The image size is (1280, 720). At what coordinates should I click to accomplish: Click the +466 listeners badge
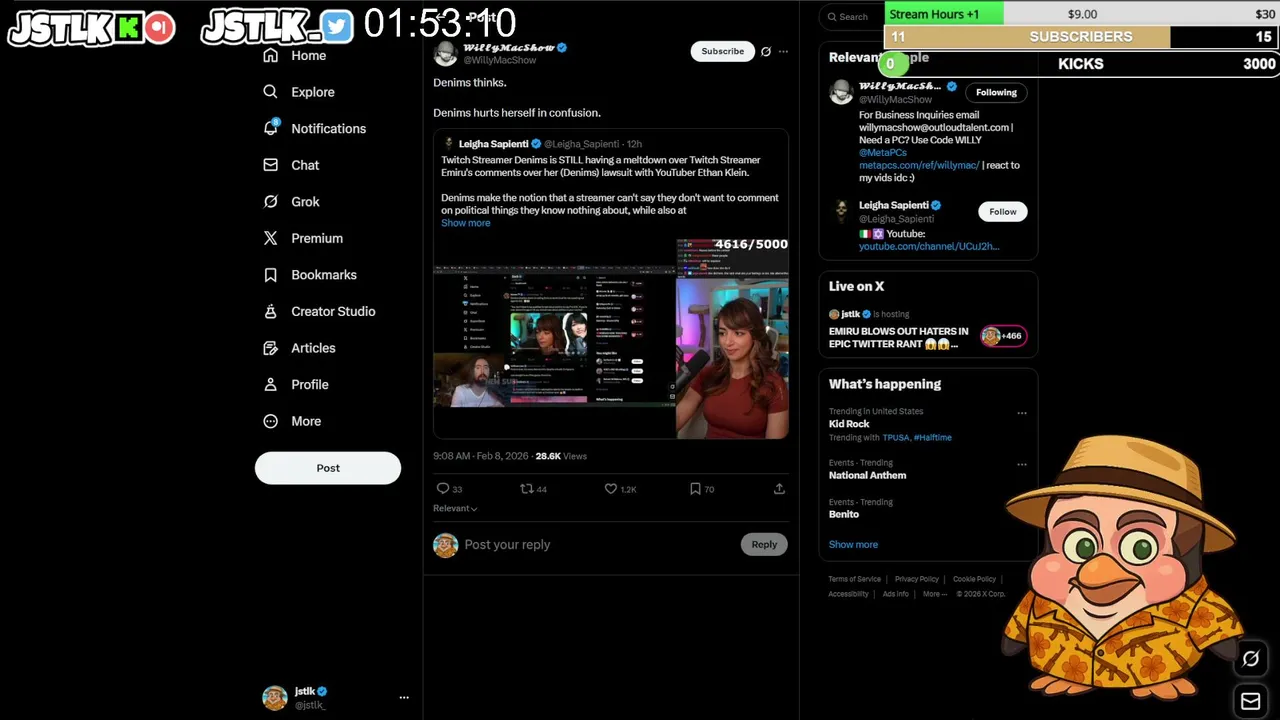pyautogui.click(x=1003, y=336)
